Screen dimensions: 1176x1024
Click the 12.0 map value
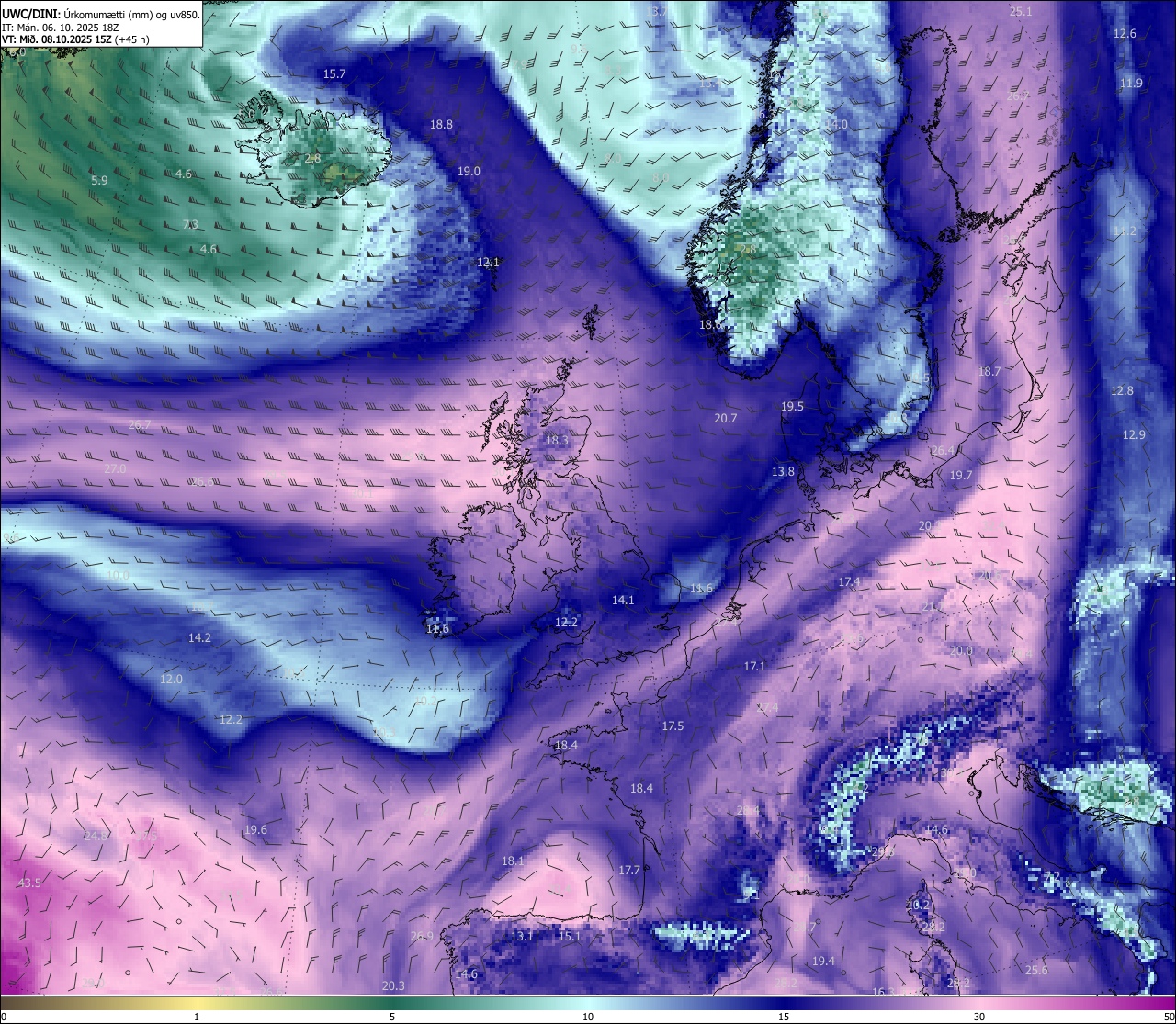point(171,680)
